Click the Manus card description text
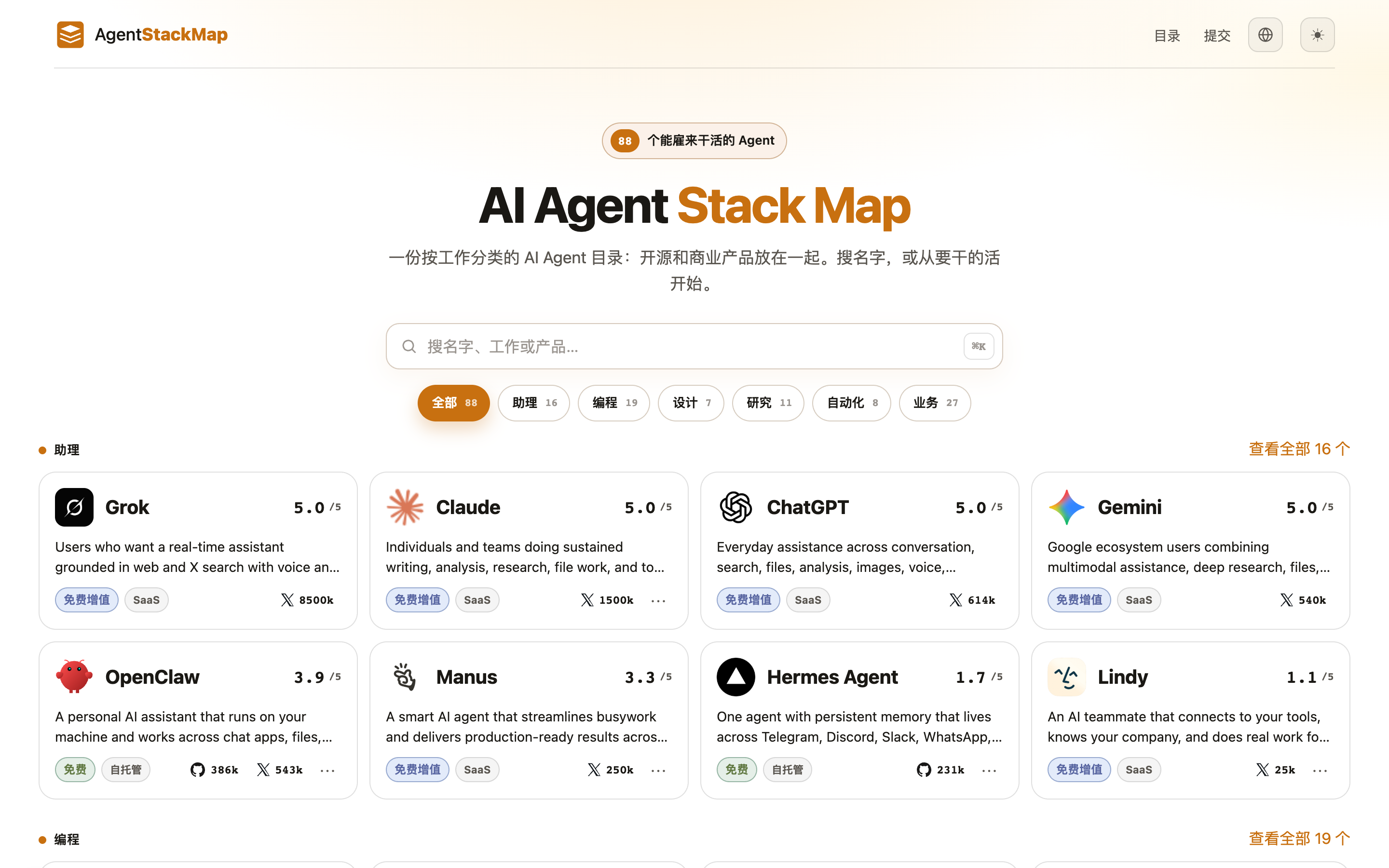 (x=527, y=727)
